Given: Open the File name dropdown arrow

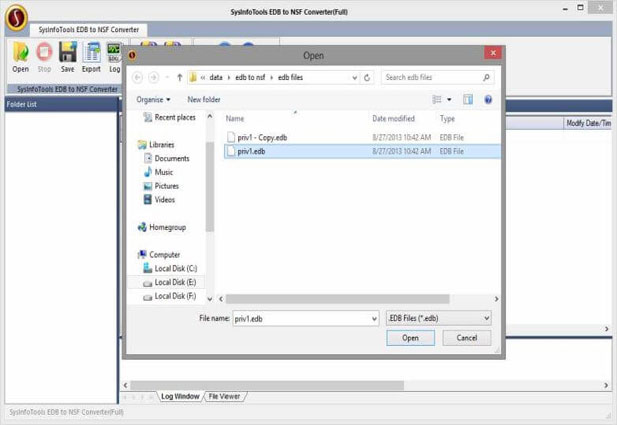Looking at the screenshot, I should click(374, 319).
